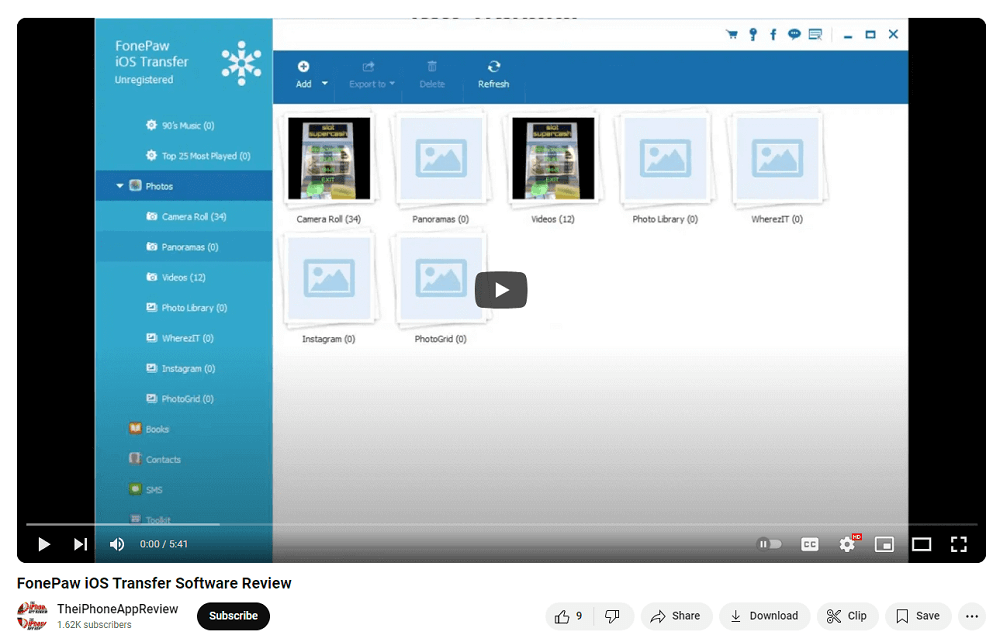Enter full screen mode
This screenshot has height=635, width=1000.
pyautogui.click(x=959, y=544)
